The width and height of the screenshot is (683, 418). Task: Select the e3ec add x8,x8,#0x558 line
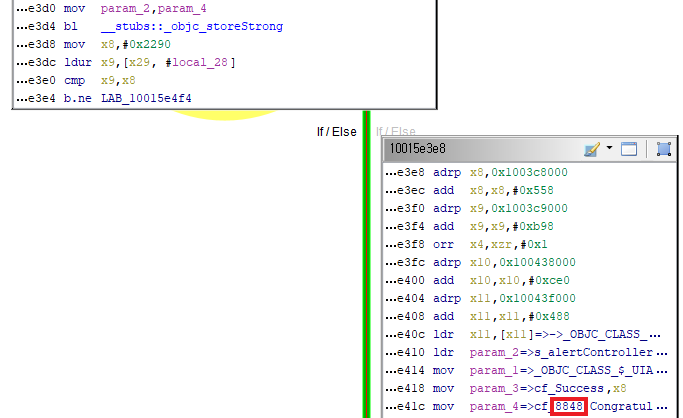tap(470, 190)
